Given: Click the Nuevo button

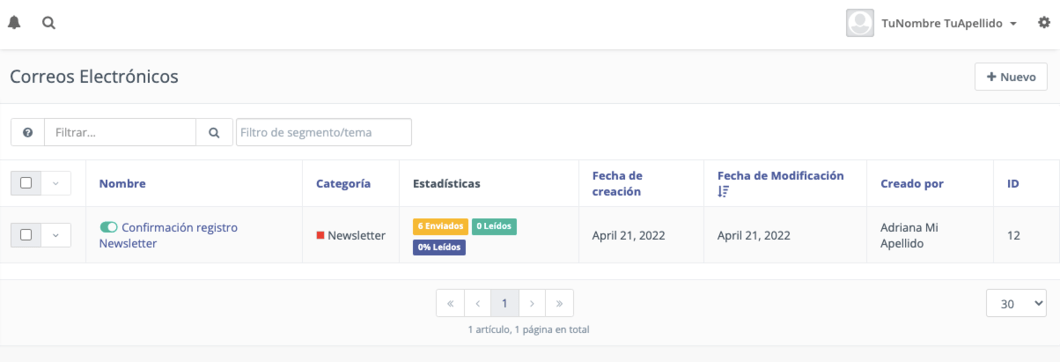Looking at the screenshot, I should (x=1011, y=76).
